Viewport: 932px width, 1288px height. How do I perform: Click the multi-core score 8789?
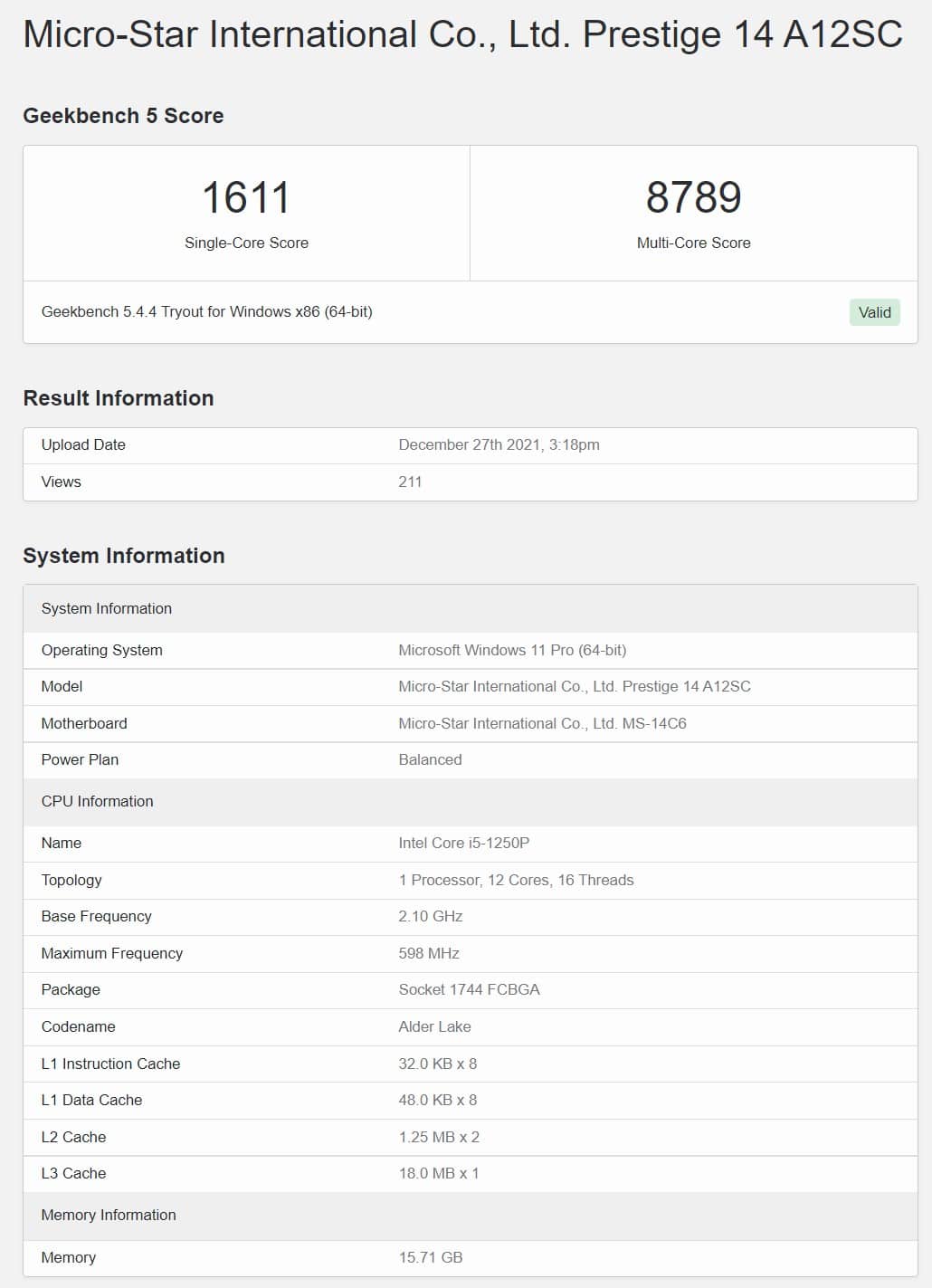(693, 197)
